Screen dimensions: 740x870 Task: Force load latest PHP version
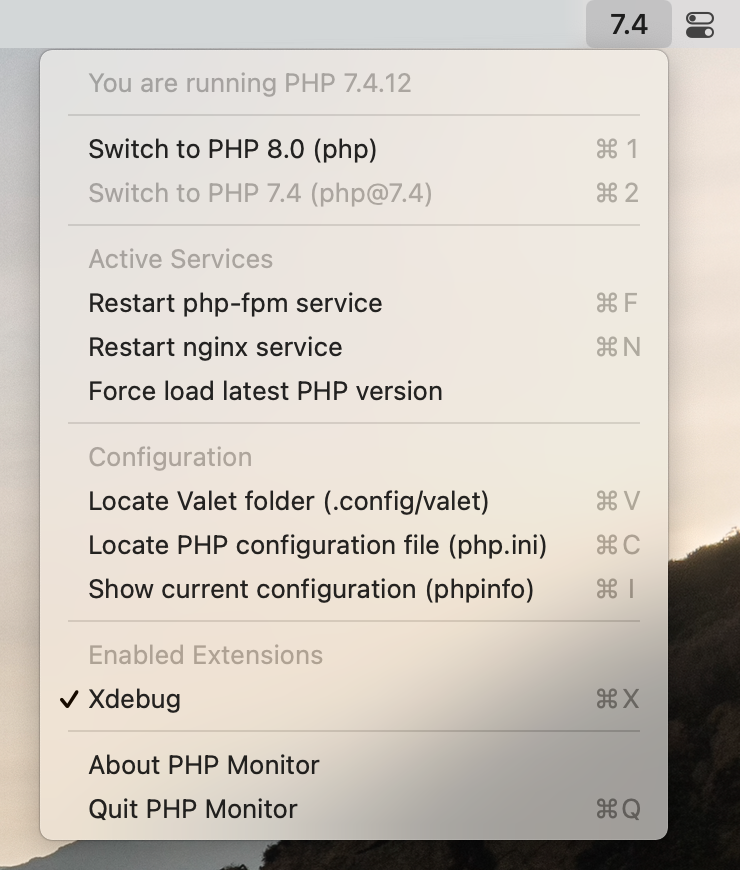coord(354,391)
